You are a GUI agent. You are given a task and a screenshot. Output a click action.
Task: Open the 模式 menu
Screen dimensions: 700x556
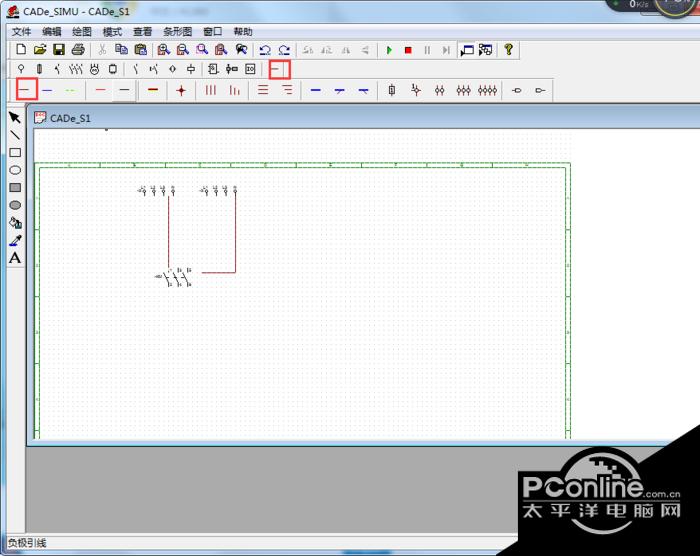(112, 32)
